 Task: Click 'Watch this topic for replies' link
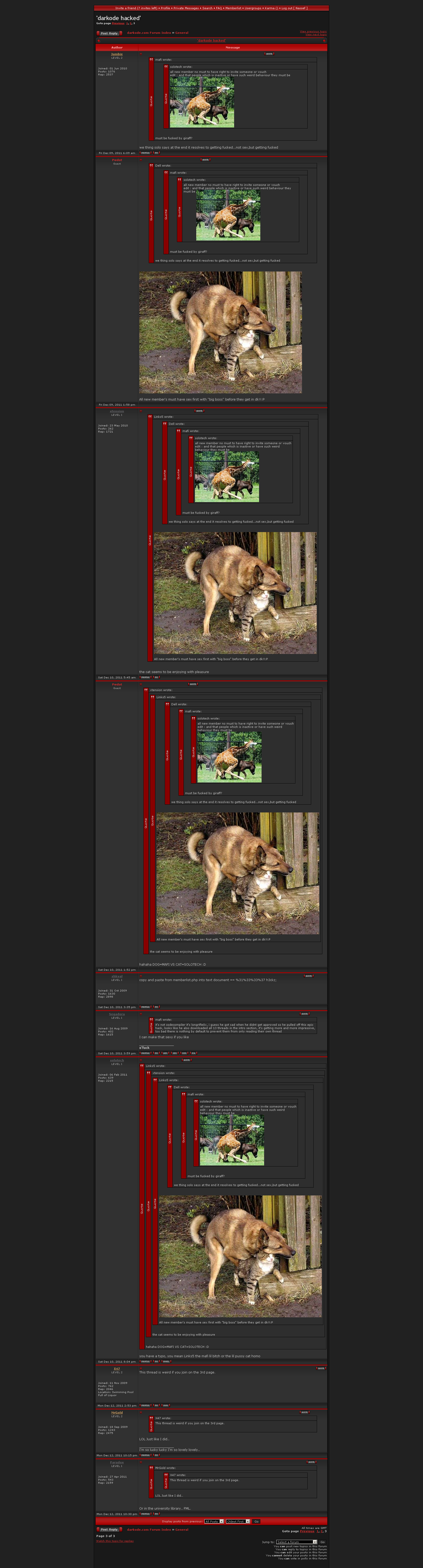point(115,1541)
